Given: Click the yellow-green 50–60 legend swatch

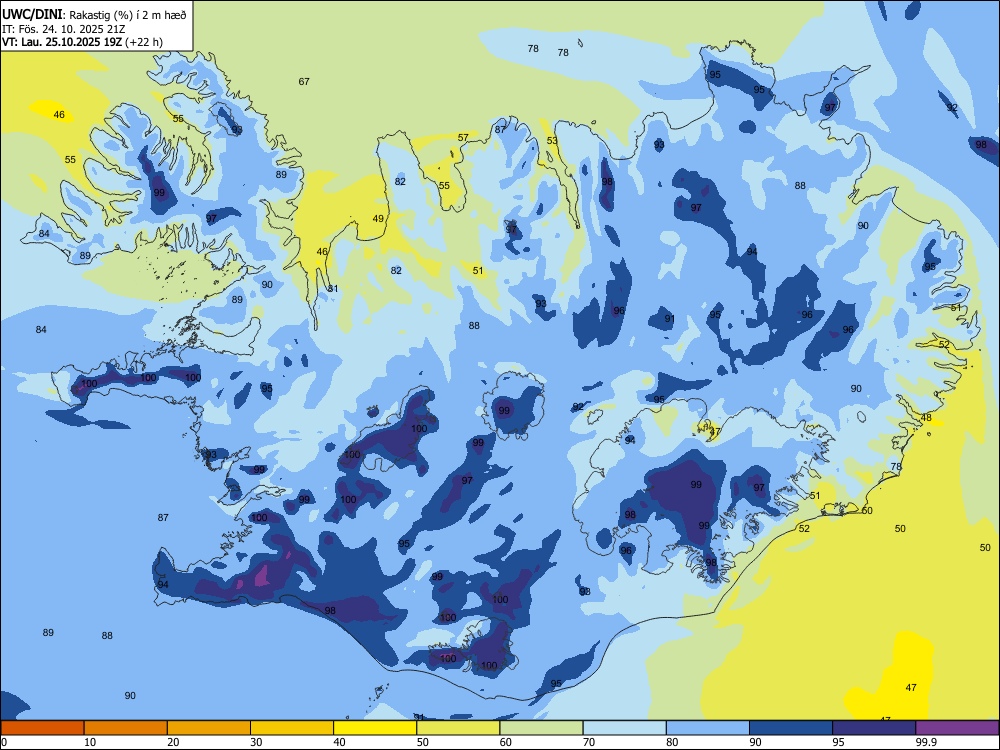Looking at the screenshot, I should click(x=458, y=728).
